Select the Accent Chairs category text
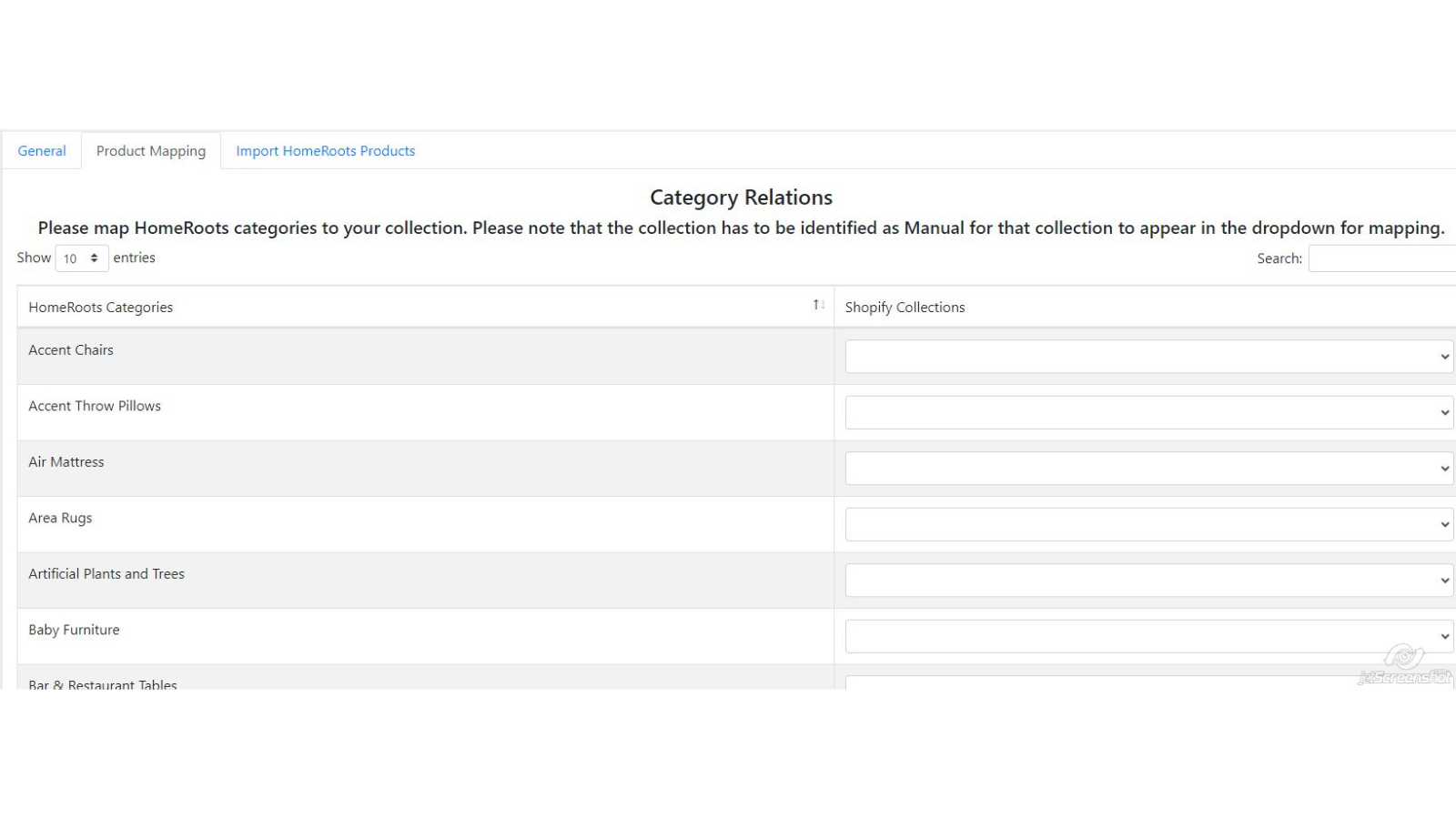 pyautogui.click(x=71, y=350)
